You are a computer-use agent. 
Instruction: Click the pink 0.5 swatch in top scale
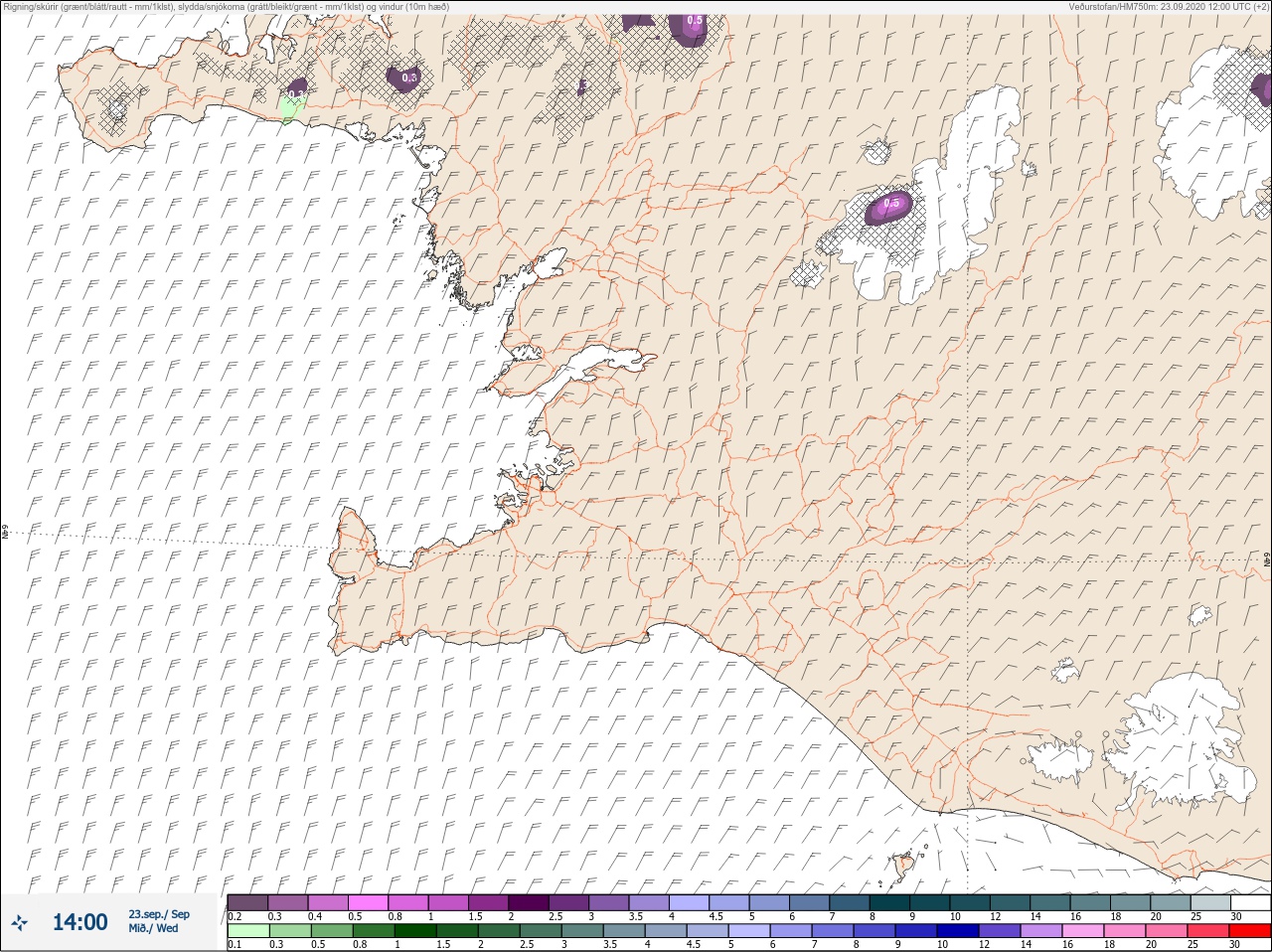pos(368,902)
